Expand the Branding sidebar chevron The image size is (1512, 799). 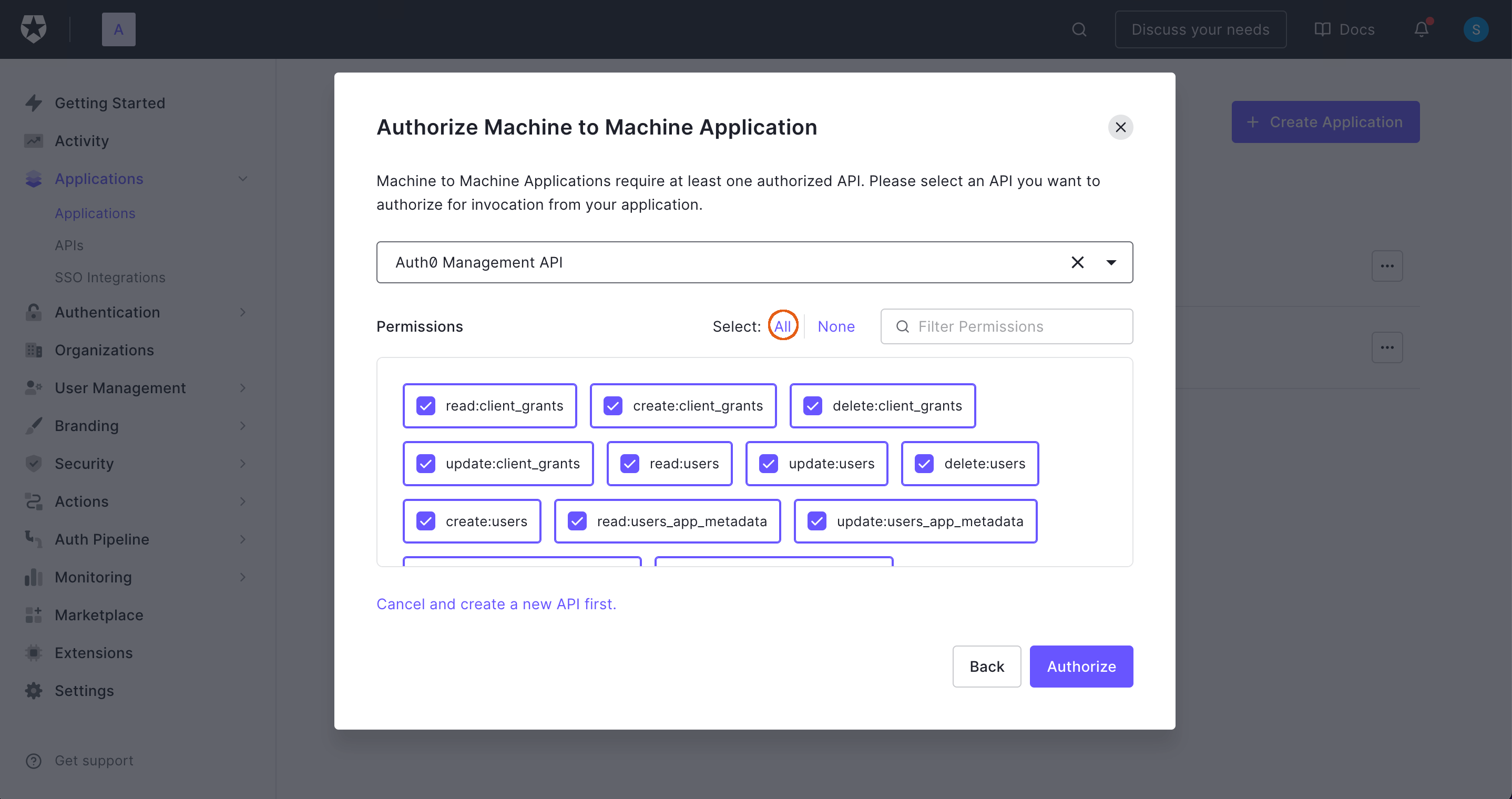[242, 426]
